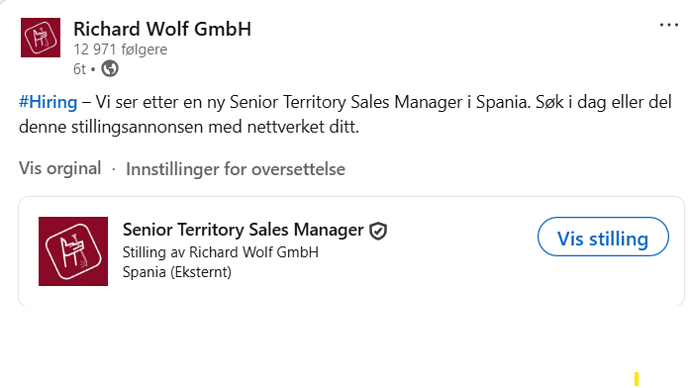Click the Vis stilling button
This screenshot has width=690, height=388.
click(603, 237)
